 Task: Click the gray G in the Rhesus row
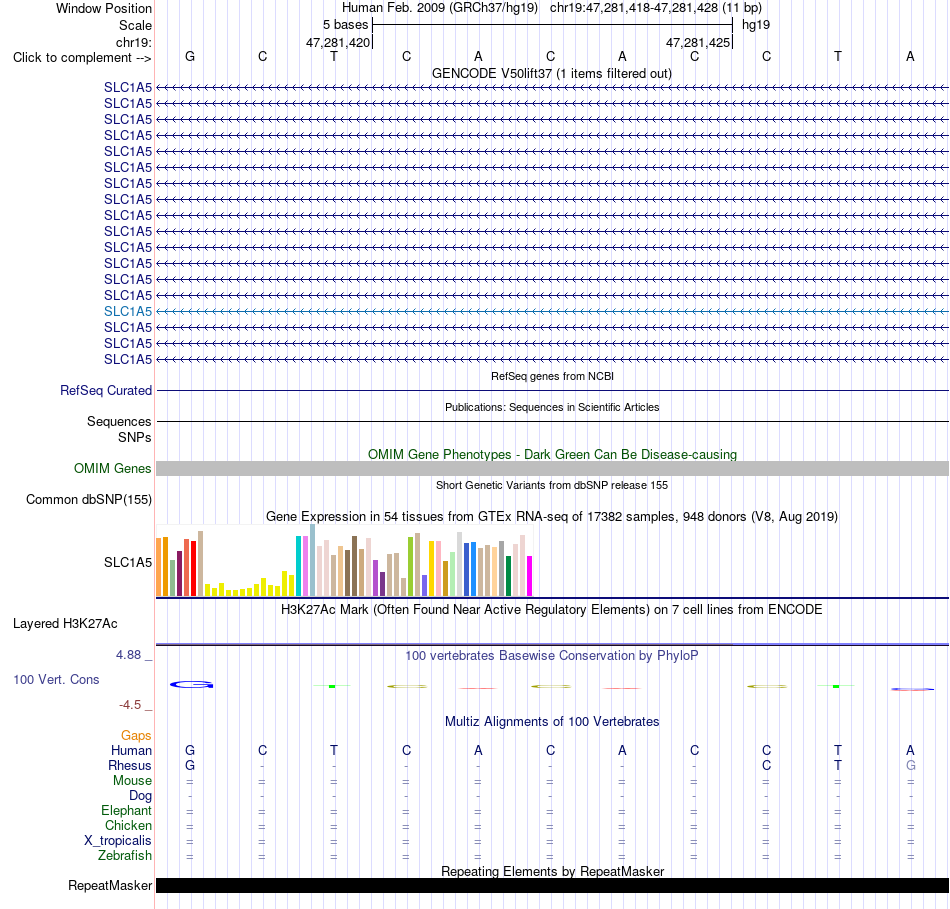[x=911, y=766]
